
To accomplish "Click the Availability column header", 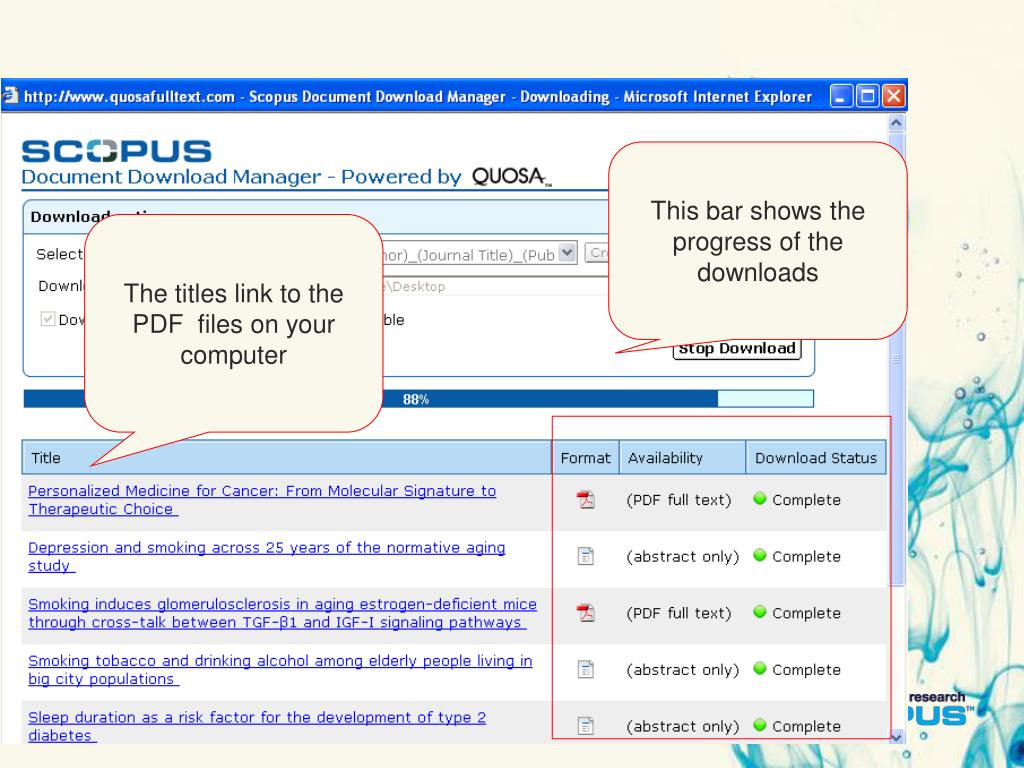I will 682,458.
